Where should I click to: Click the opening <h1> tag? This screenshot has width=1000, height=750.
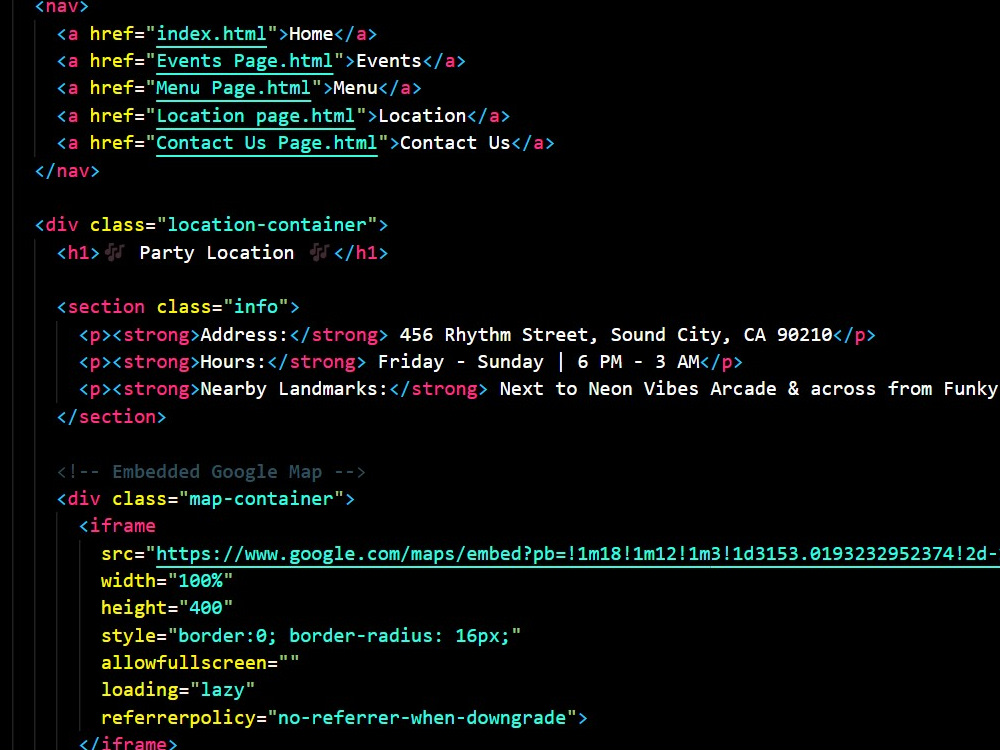78,253
